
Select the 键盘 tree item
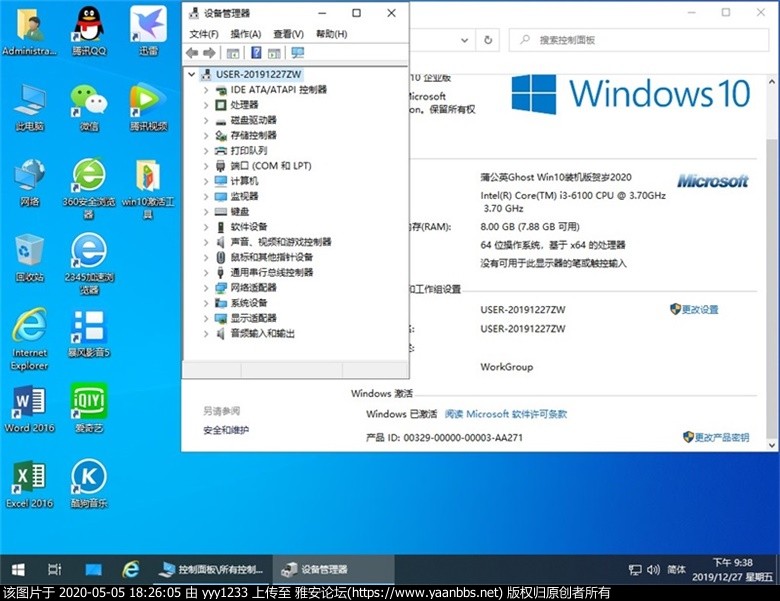[240, 212]
